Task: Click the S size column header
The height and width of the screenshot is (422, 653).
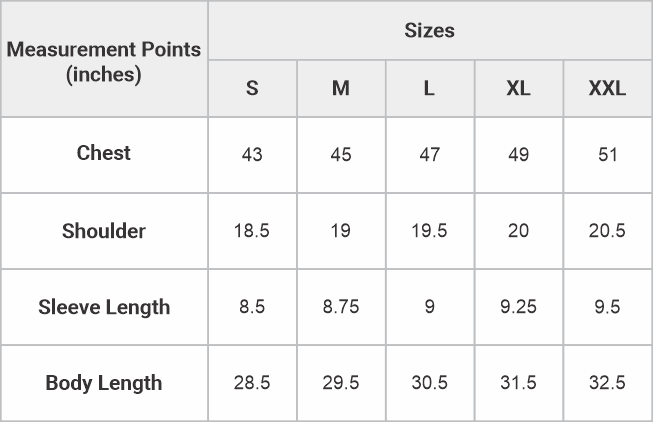Action: click(x=252, y=88)
